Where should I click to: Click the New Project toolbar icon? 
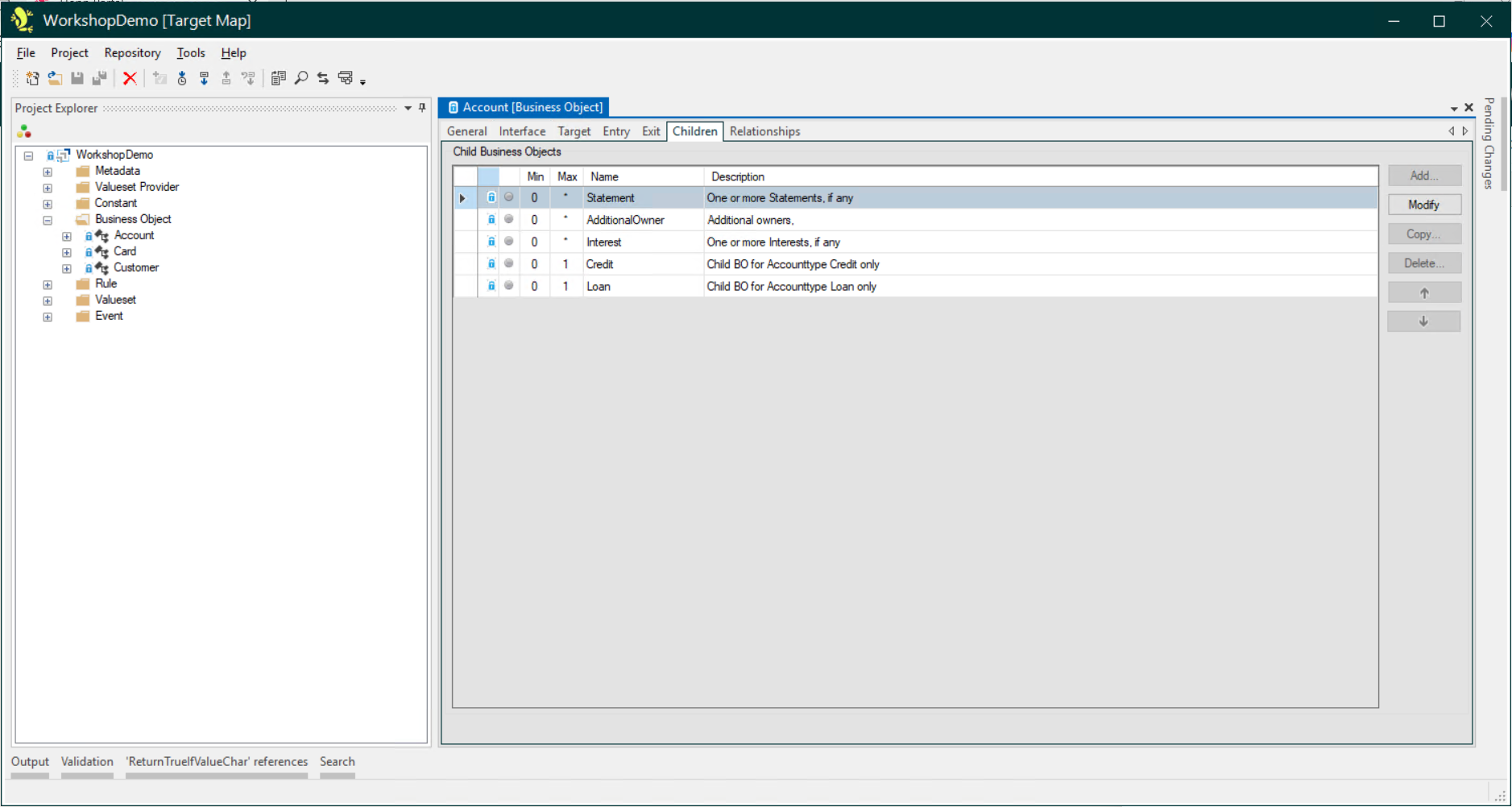tap(32, 78)
